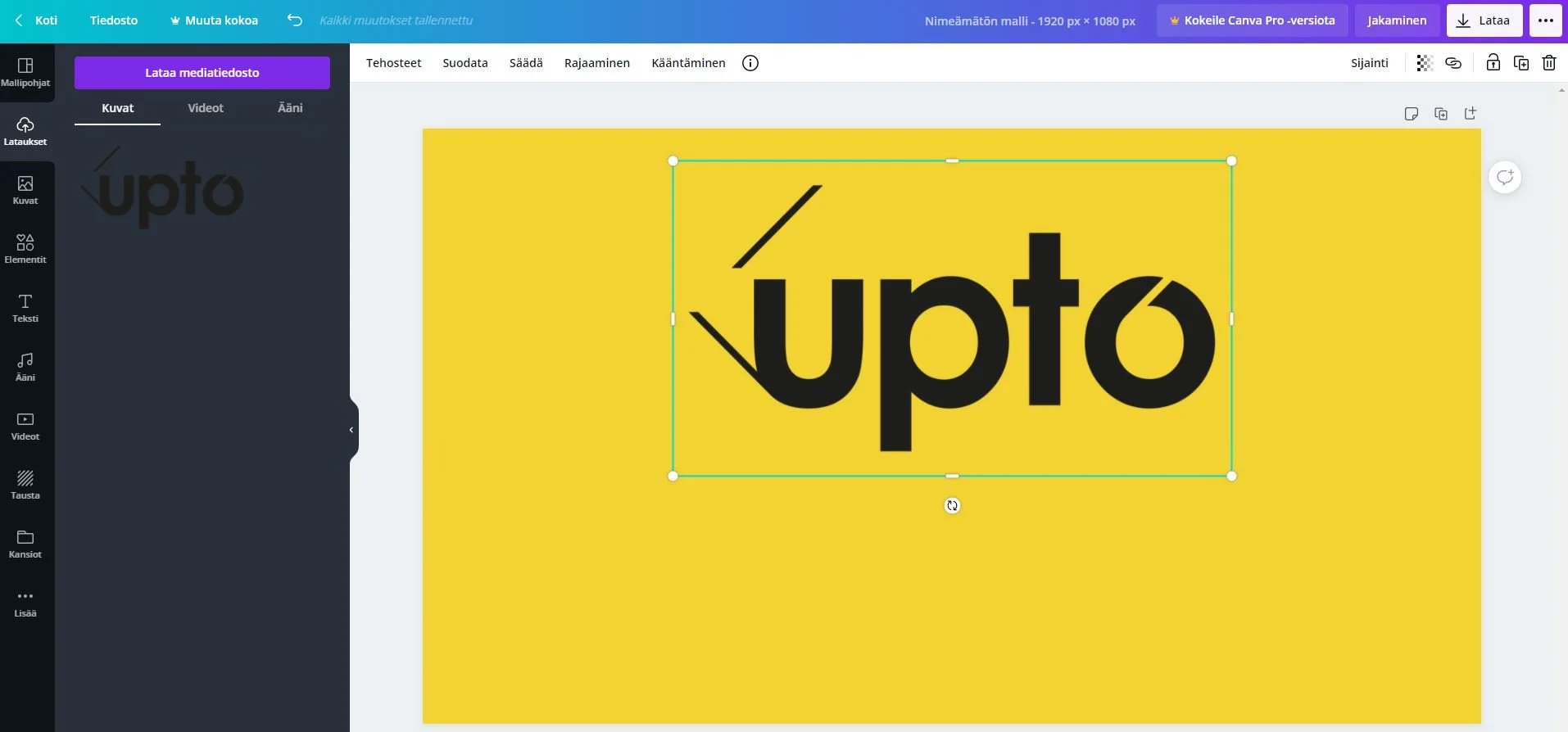Open the image info icon
The height and width of the screenshot is (732, 1568).
pyautogui.click(x=750, y=63)
